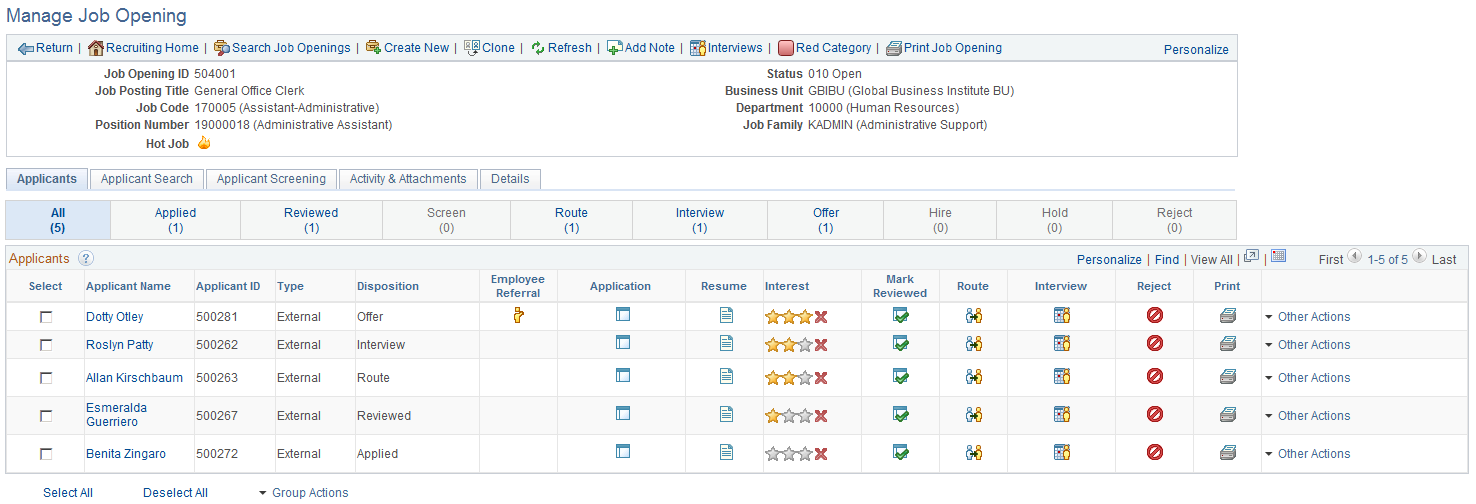Clear interest rating for Benita Zingaro

[821, 454]
